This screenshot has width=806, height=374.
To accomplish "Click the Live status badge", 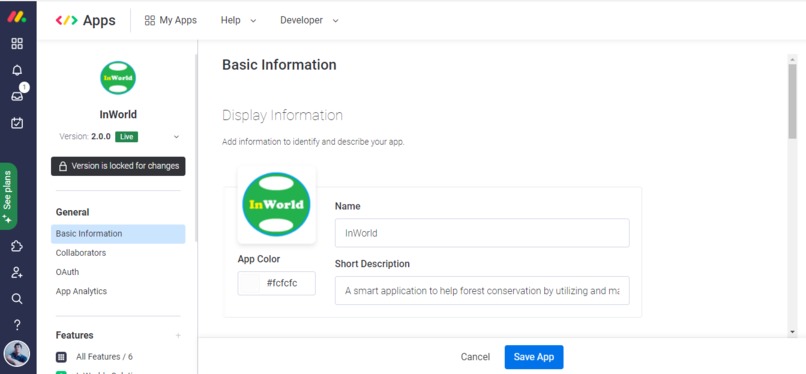I will click(x=126, y=137).
